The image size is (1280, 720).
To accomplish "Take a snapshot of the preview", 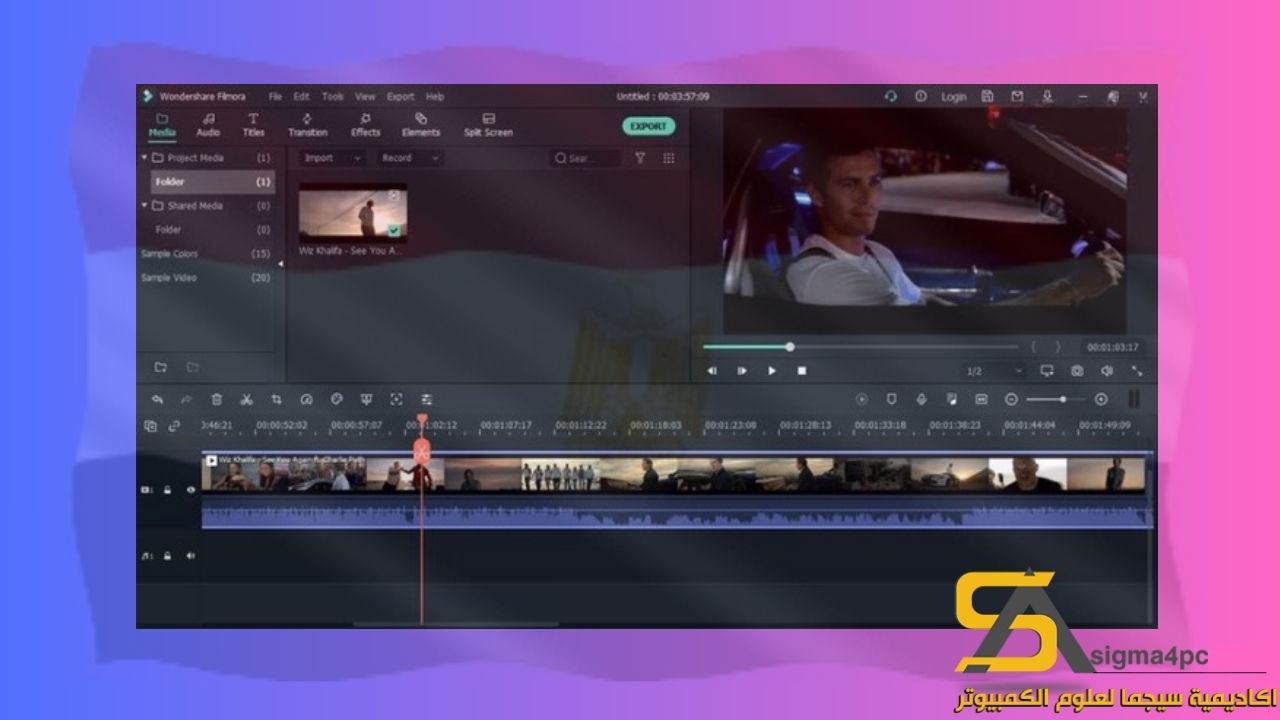I will (x=1077, y=371).
